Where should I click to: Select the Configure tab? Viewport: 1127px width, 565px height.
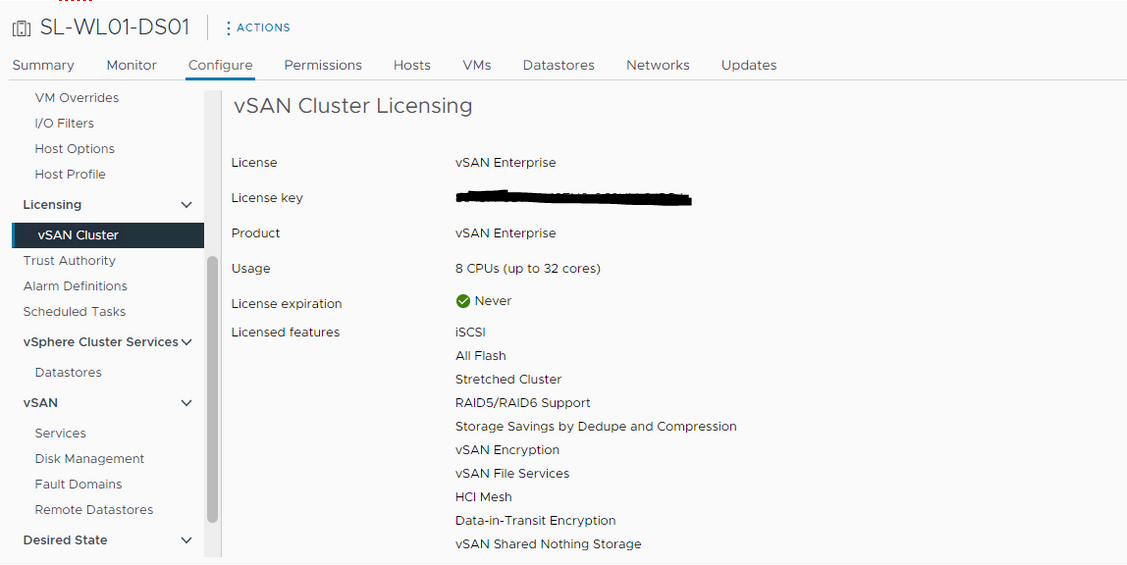(220, 65)
